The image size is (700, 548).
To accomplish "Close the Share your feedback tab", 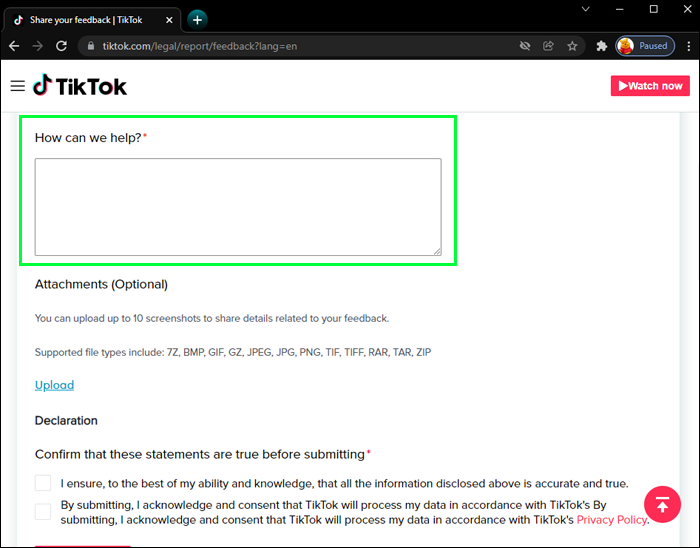I will pyautogui.click(x=169, y=20).
